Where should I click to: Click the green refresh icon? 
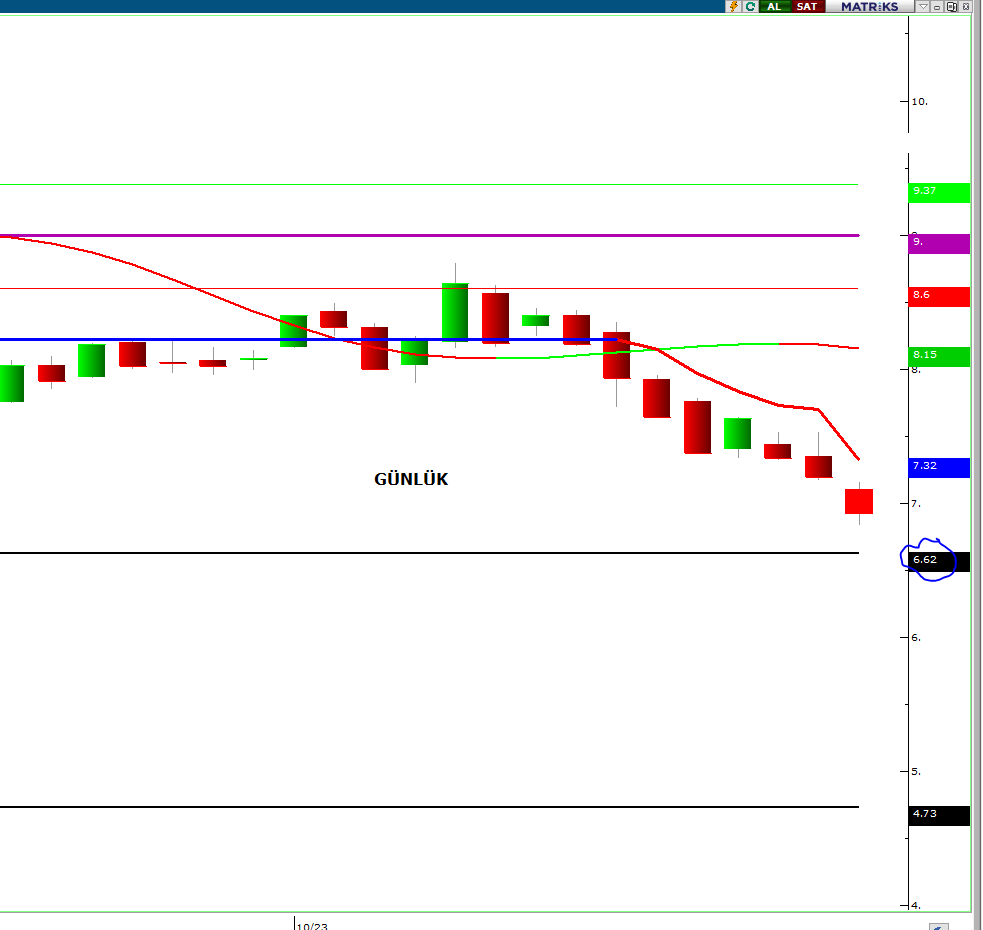pyautogui.click(x=750, y=6)
